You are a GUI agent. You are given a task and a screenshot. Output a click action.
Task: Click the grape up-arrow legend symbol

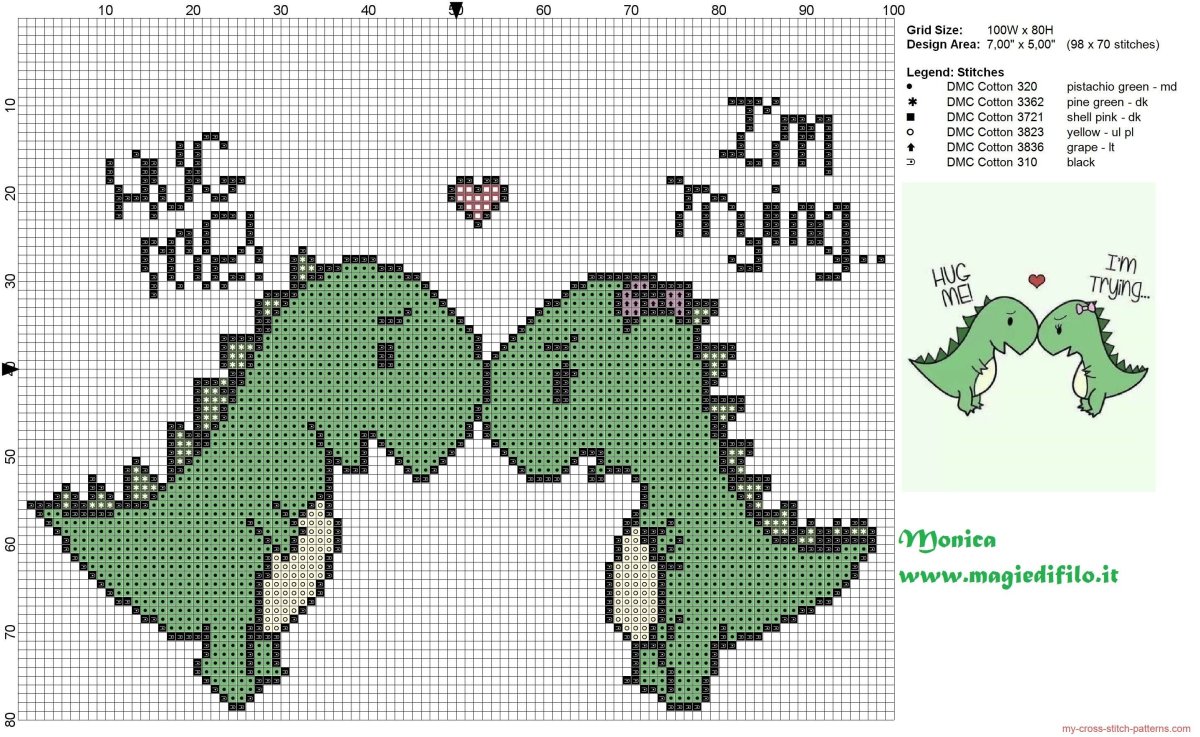(x=911, y=147)
